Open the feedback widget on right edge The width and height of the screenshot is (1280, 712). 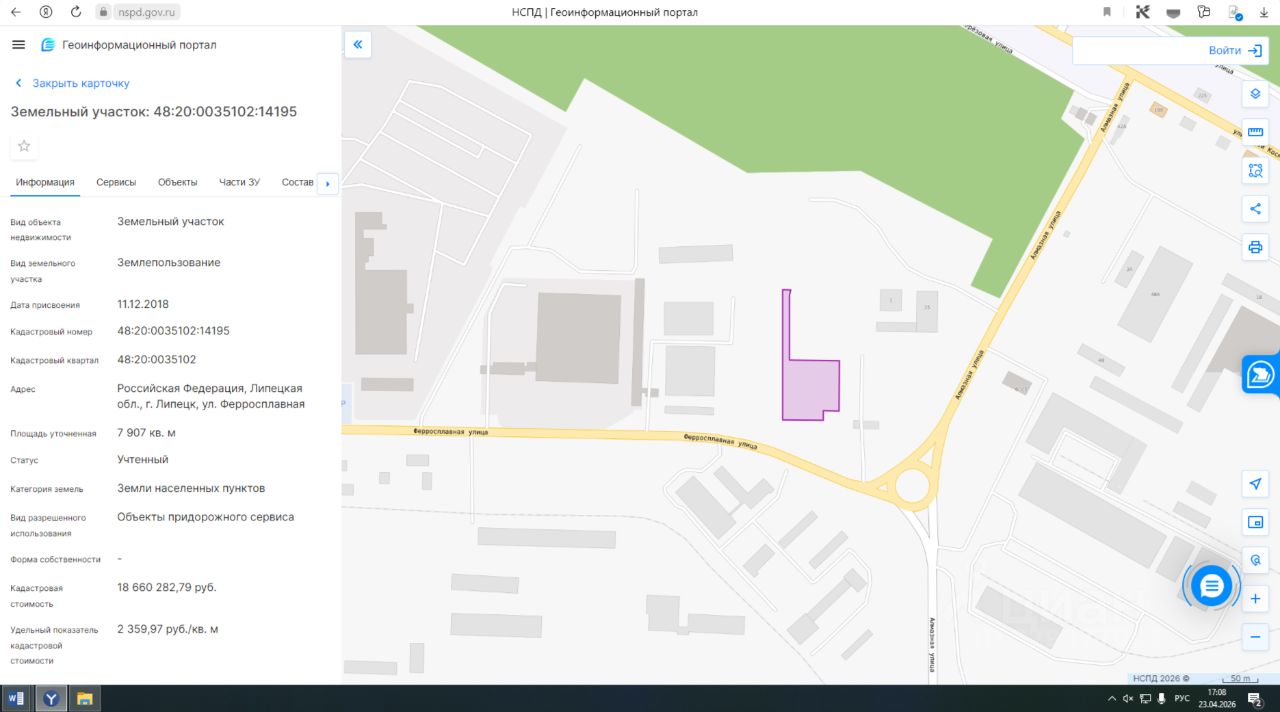click(1261, 376)
